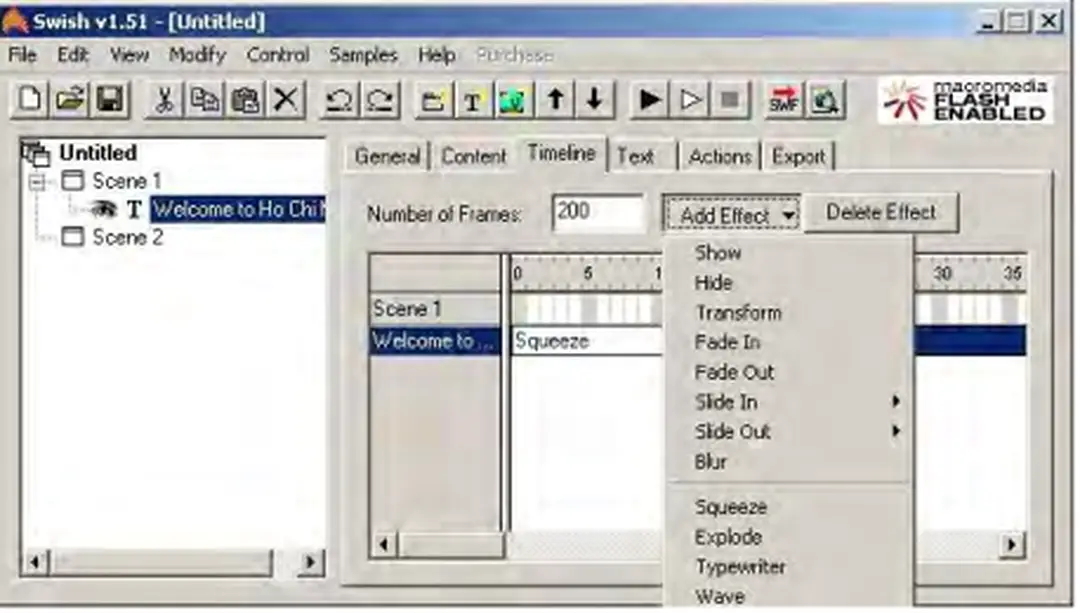The width and height of the screenshot is (1080, 613).
Task: Switch to the Export tab
Action: coord(798,157)
